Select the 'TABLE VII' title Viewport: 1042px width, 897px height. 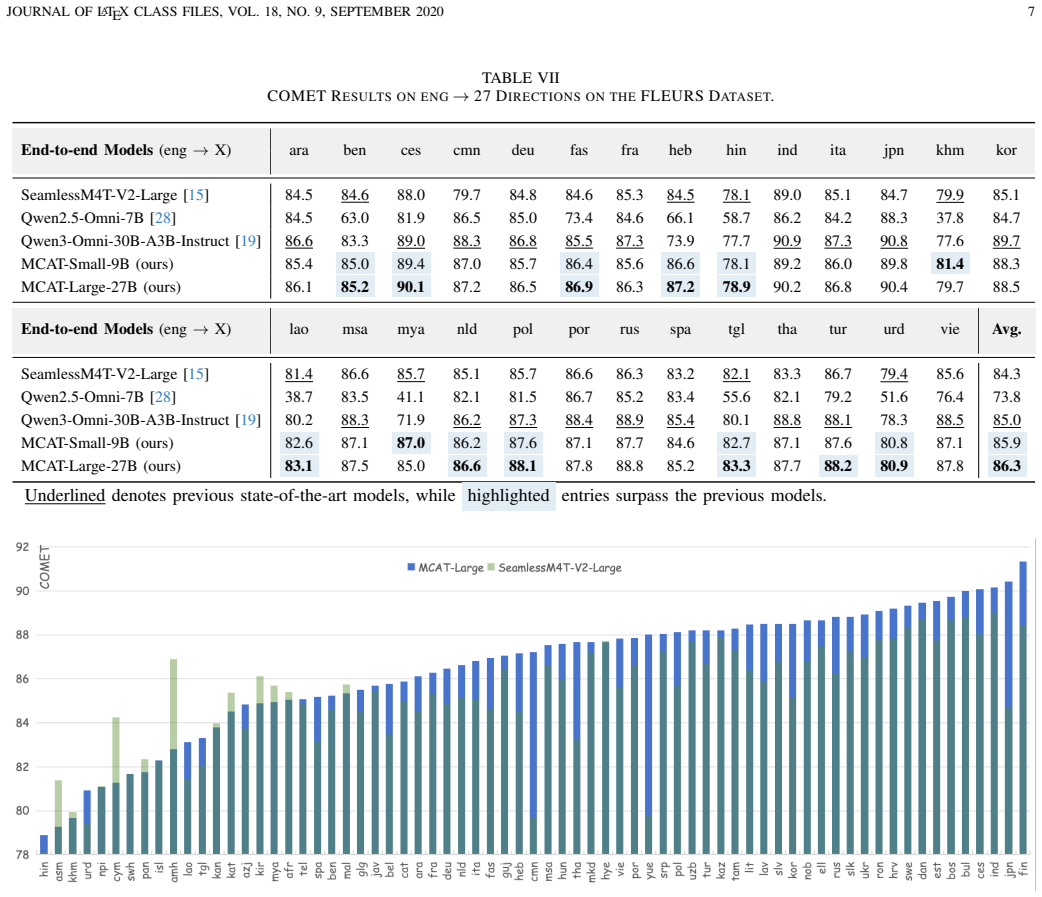520,78
